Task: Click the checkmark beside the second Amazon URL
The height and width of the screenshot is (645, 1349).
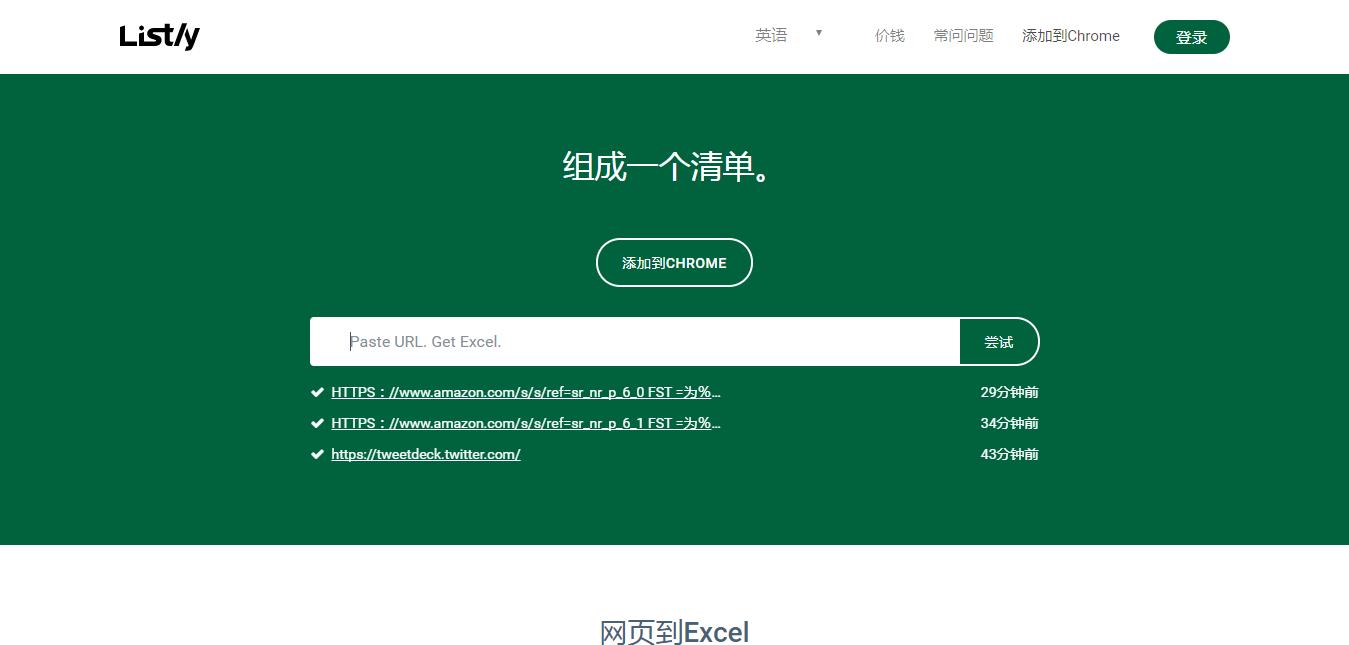Action: point(317,422)
